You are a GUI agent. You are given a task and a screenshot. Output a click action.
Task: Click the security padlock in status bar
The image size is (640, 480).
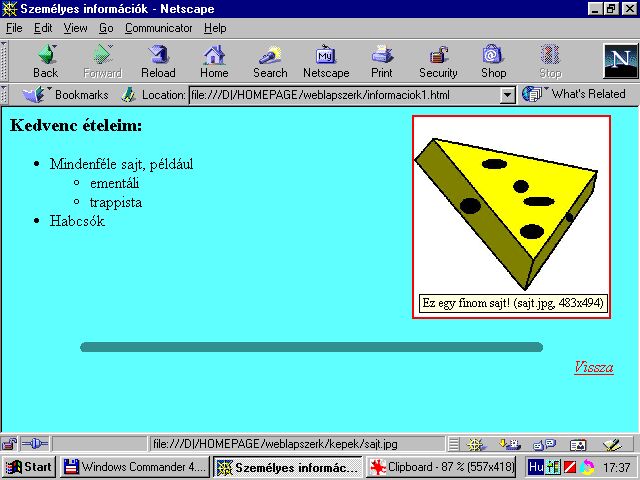tap(9, 444)
